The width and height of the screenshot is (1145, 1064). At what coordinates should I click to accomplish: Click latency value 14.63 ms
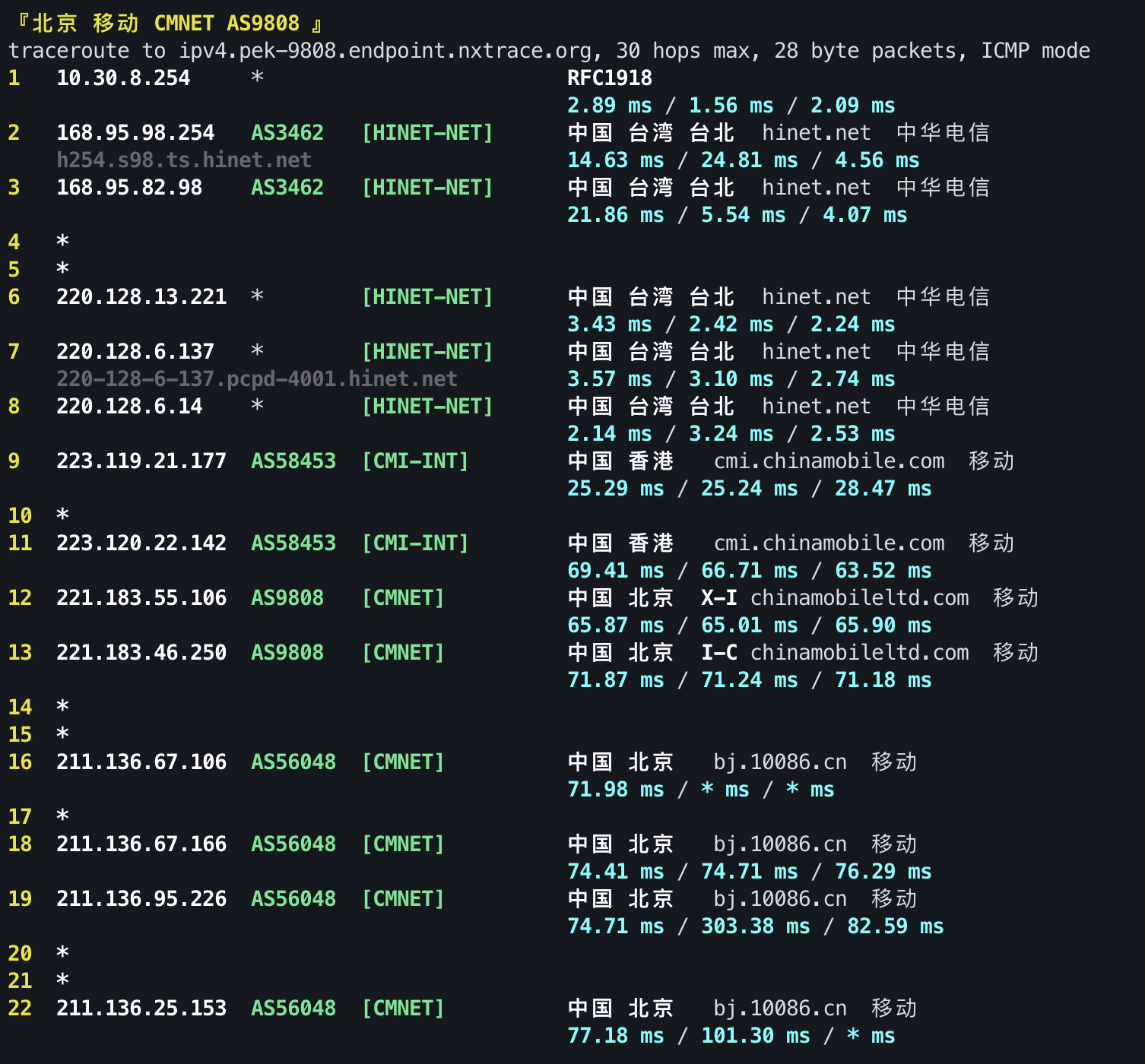pyautogui.click(x=616, y=160)
